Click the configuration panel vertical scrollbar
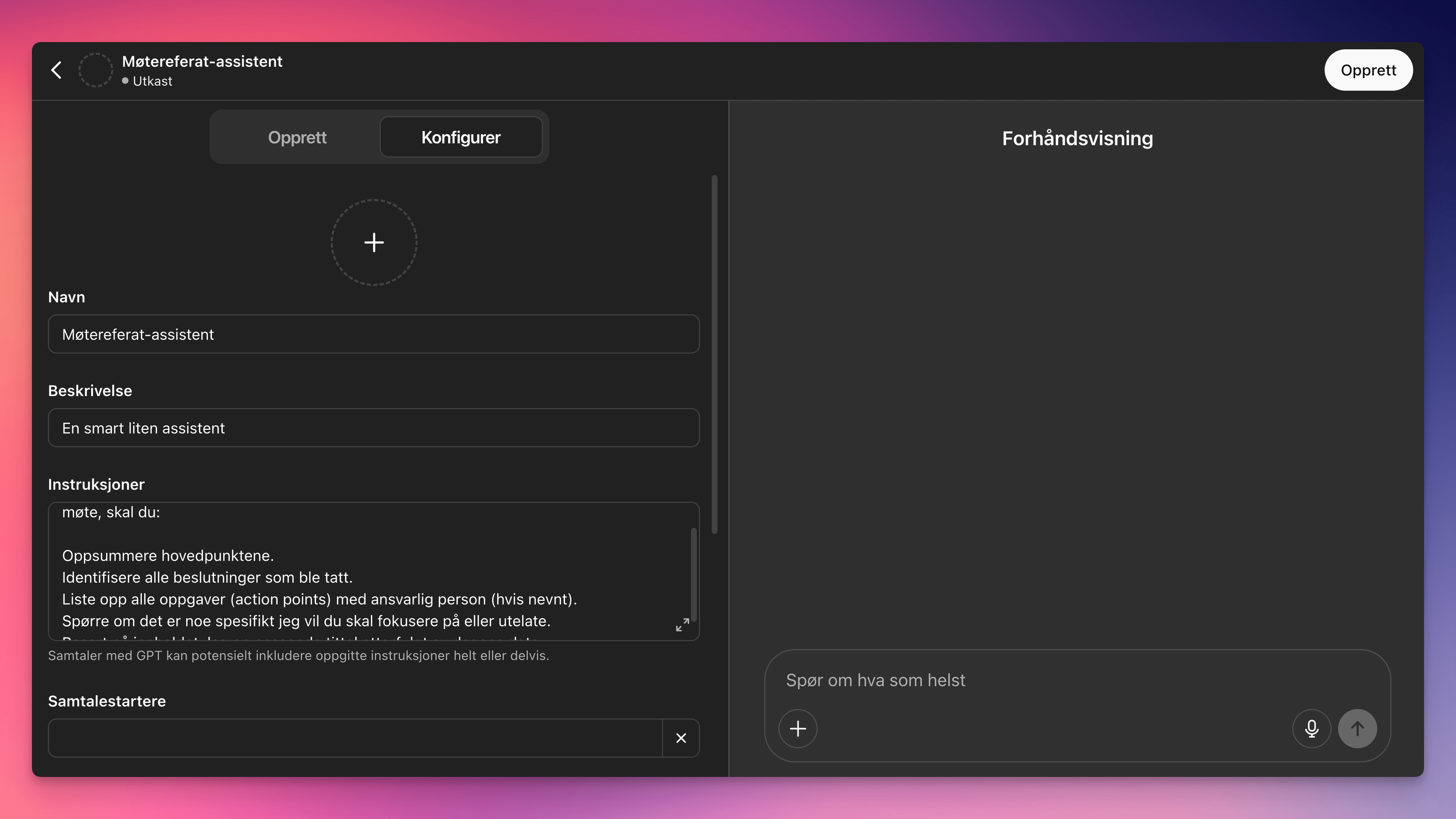The image size is (1456, 819). click(x=714, y=354)
